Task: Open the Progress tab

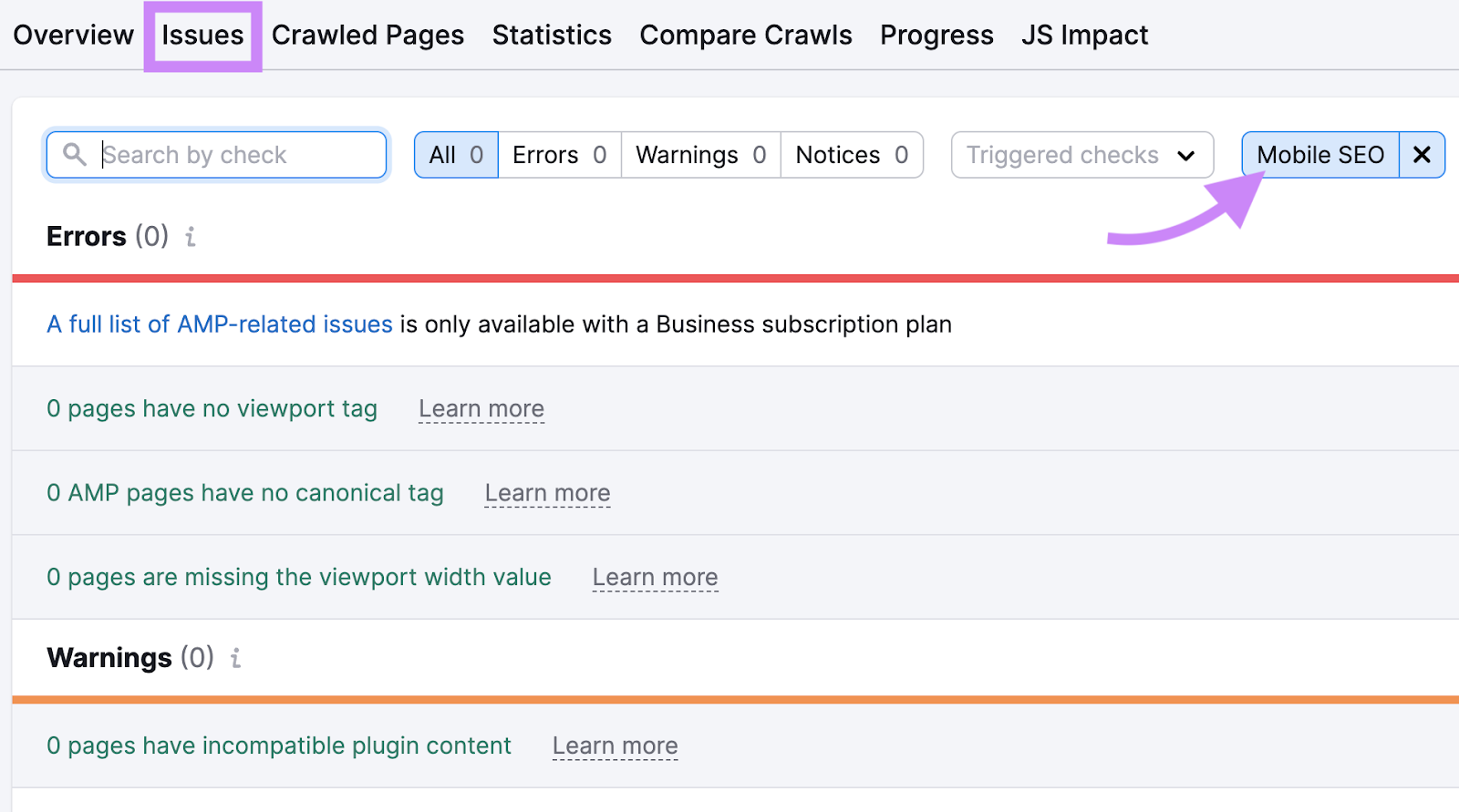Action: (x=936, y=35)
